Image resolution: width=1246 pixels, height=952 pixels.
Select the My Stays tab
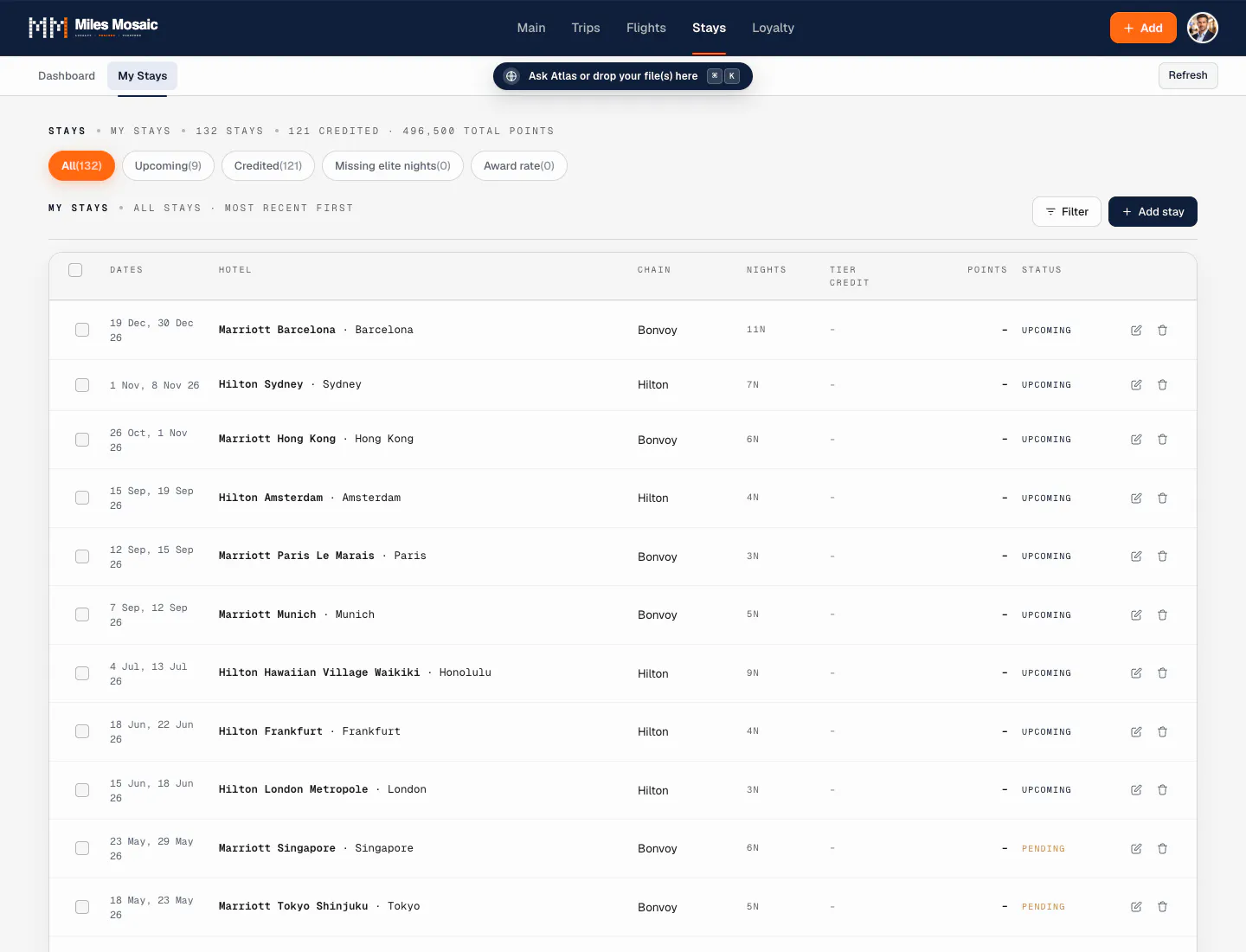(x=143, y=76)
